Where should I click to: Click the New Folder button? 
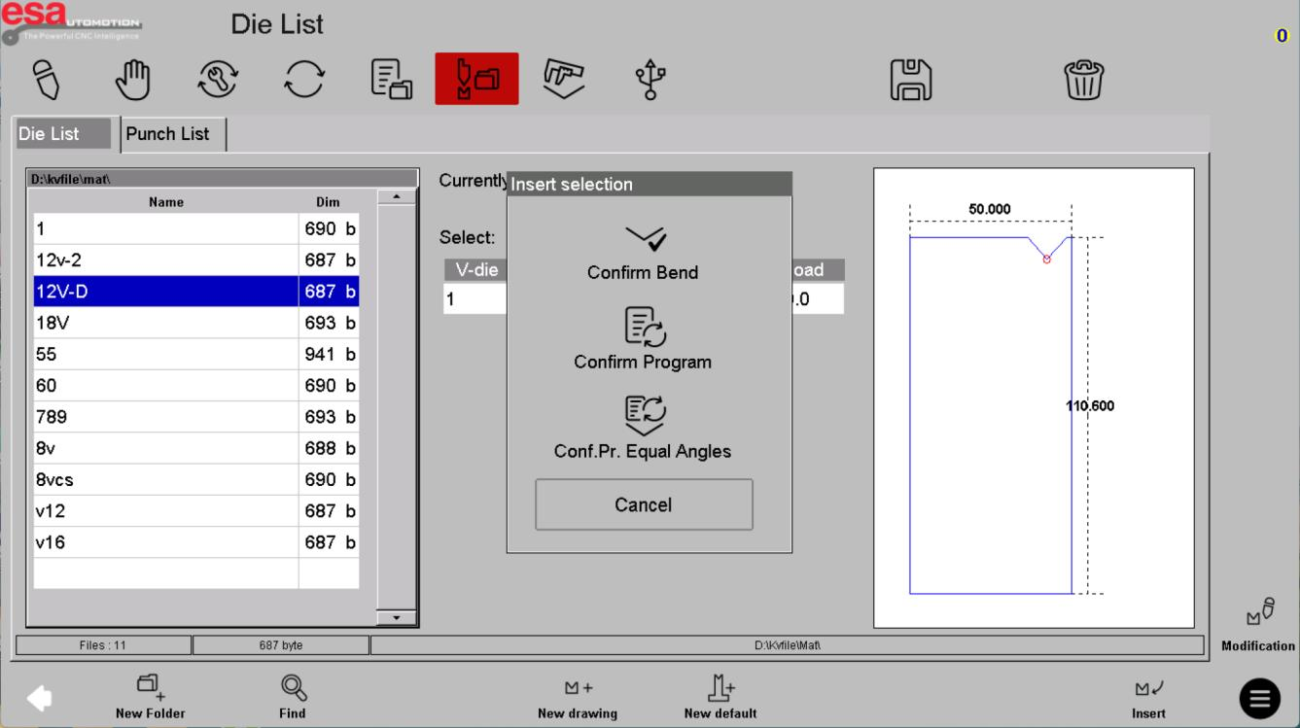click(150, 696)
